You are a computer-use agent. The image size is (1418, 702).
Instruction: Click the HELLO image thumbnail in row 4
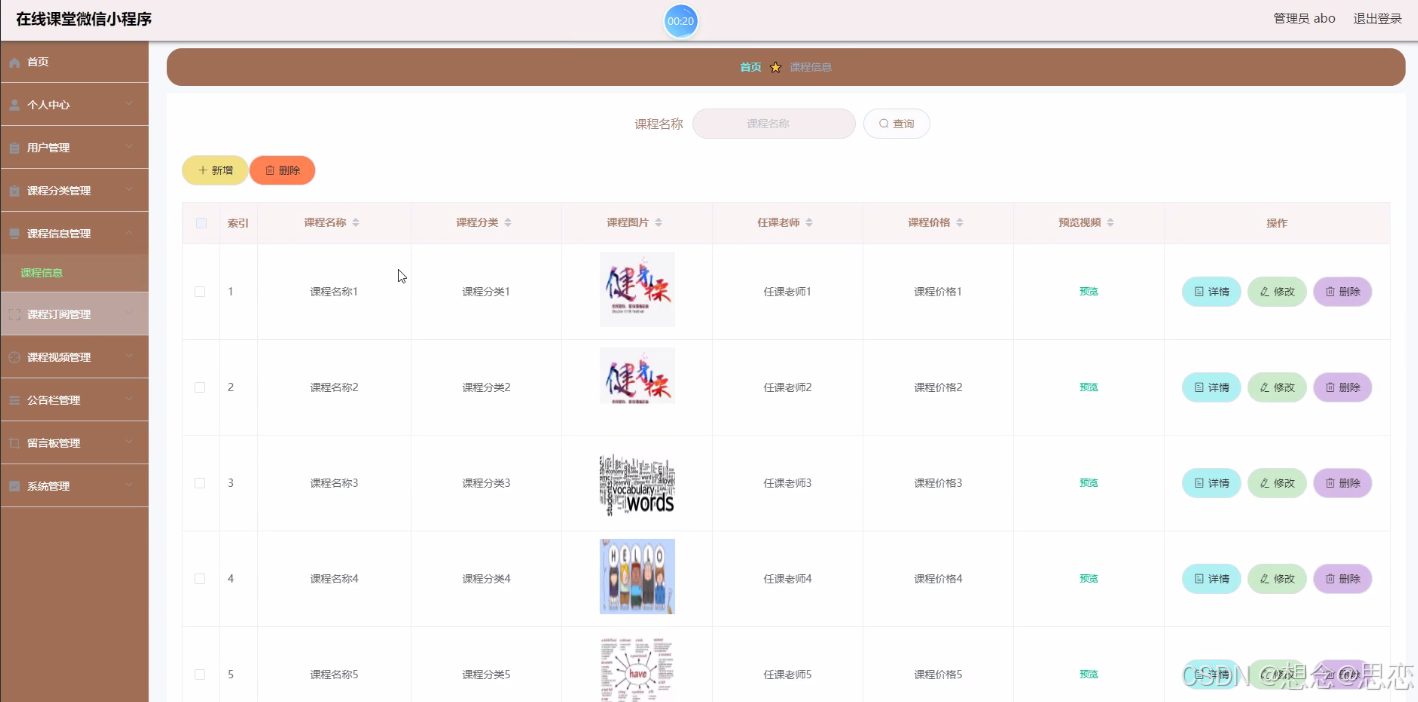[637, 576]
